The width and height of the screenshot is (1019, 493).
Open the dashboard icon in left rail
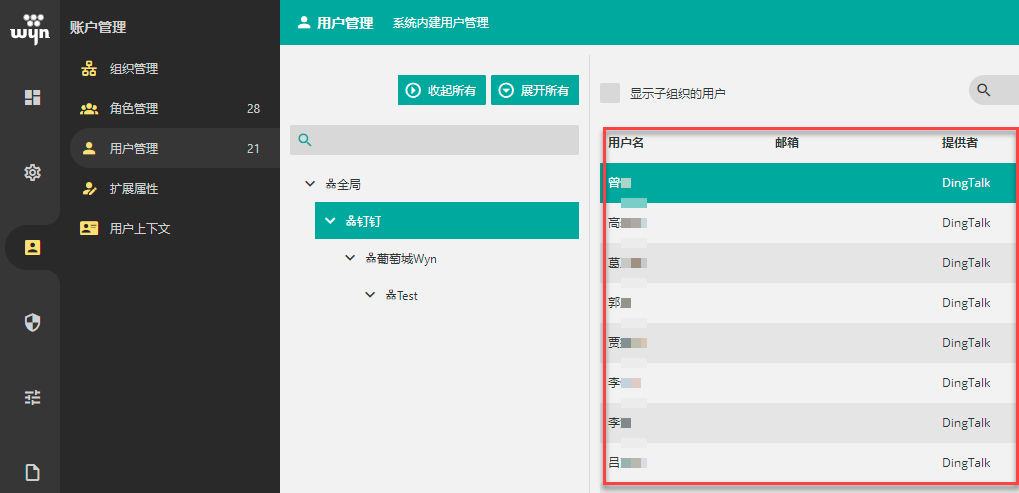click(33, 97)
